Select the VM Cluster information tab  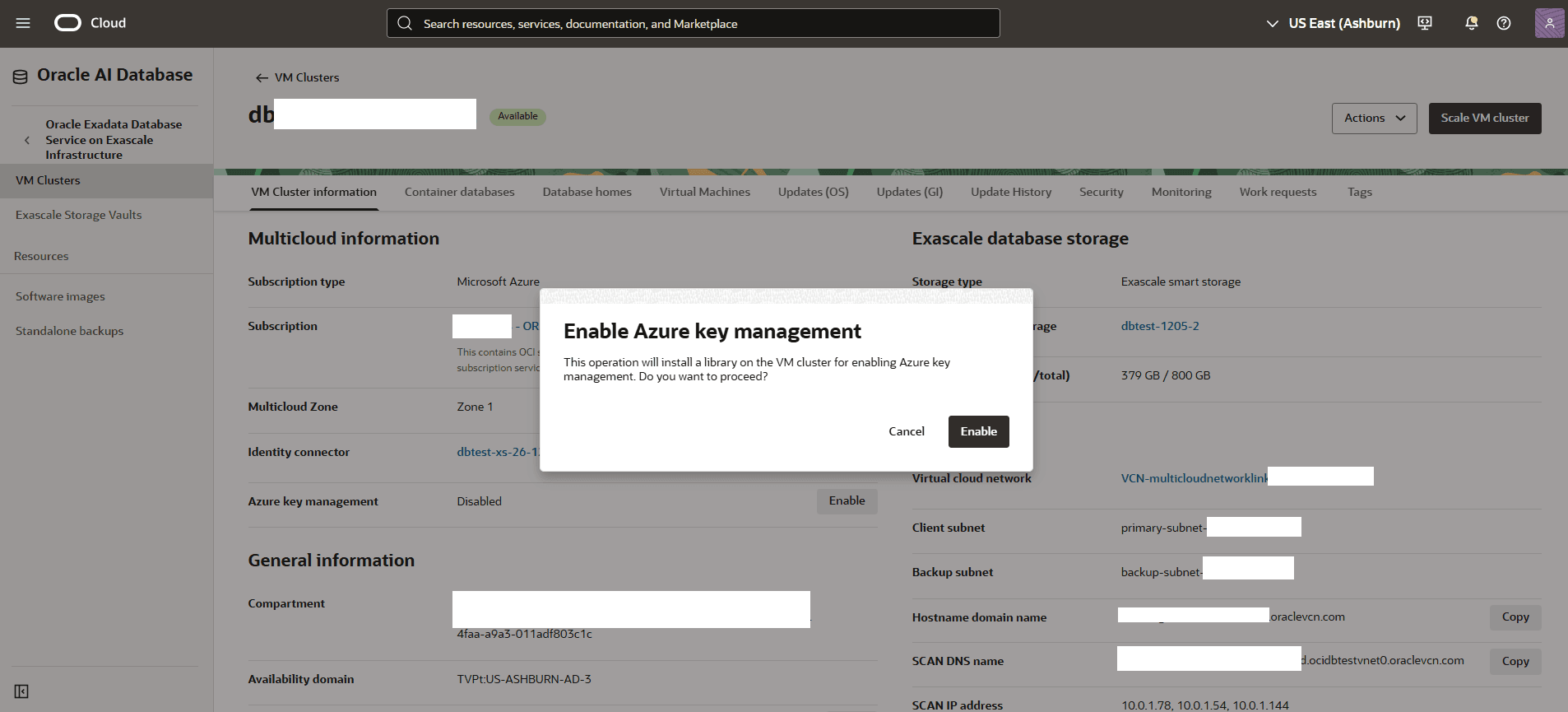coord(313,192)
